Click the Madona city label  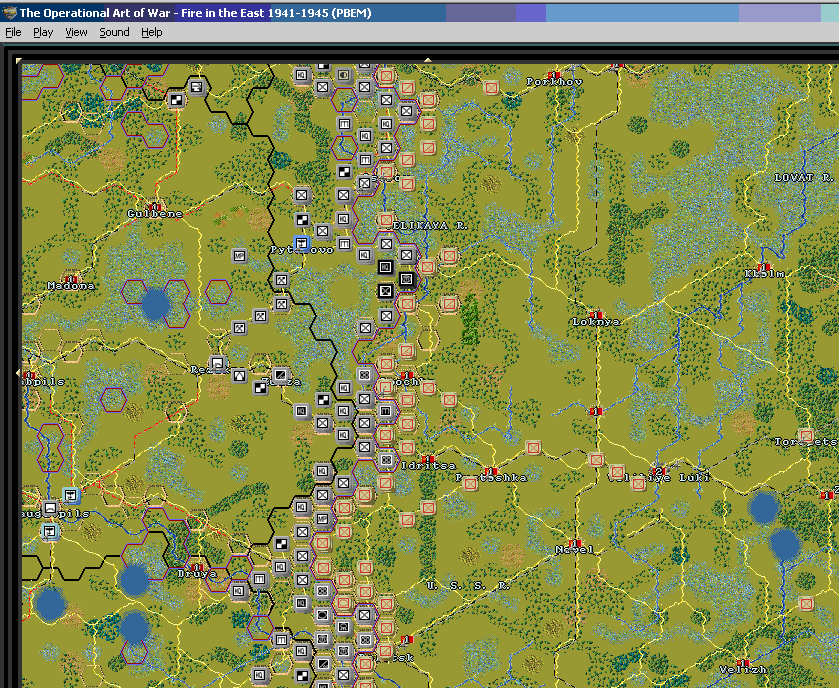(x=71, y=286)
